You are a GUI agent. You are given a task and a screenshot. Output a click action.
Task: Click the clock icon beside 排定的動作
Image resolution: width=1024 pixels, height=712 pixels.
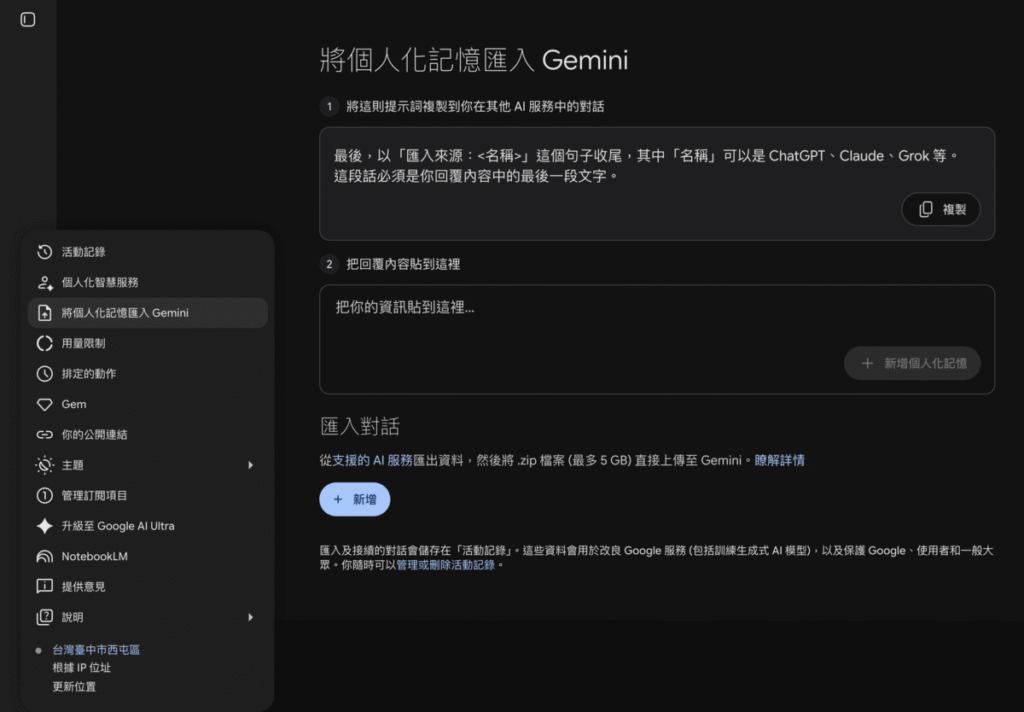44,374
